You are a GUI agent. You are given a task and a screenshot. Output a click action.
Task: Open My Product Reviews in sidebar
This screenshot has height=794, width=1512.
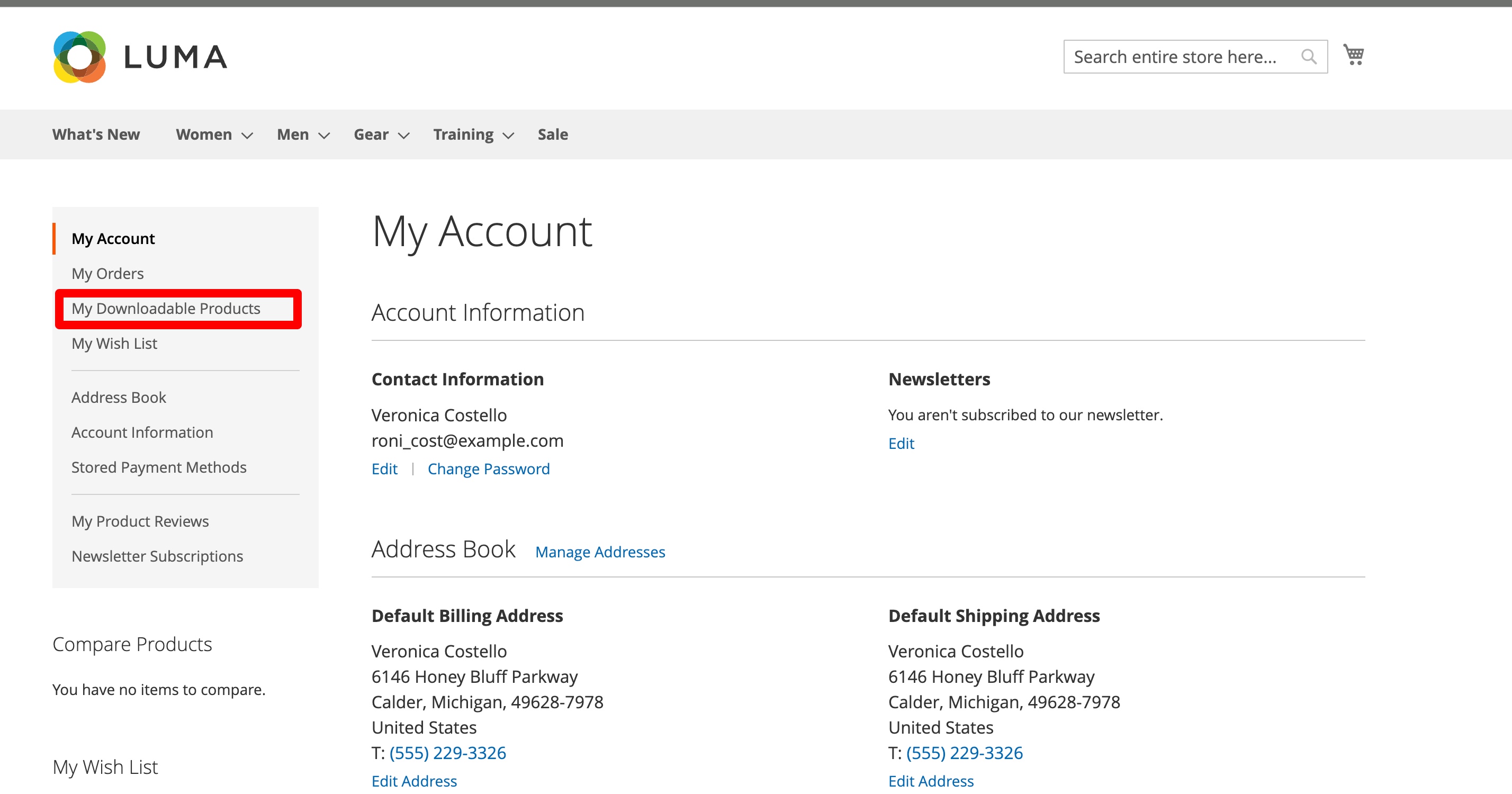coord(140,521)
